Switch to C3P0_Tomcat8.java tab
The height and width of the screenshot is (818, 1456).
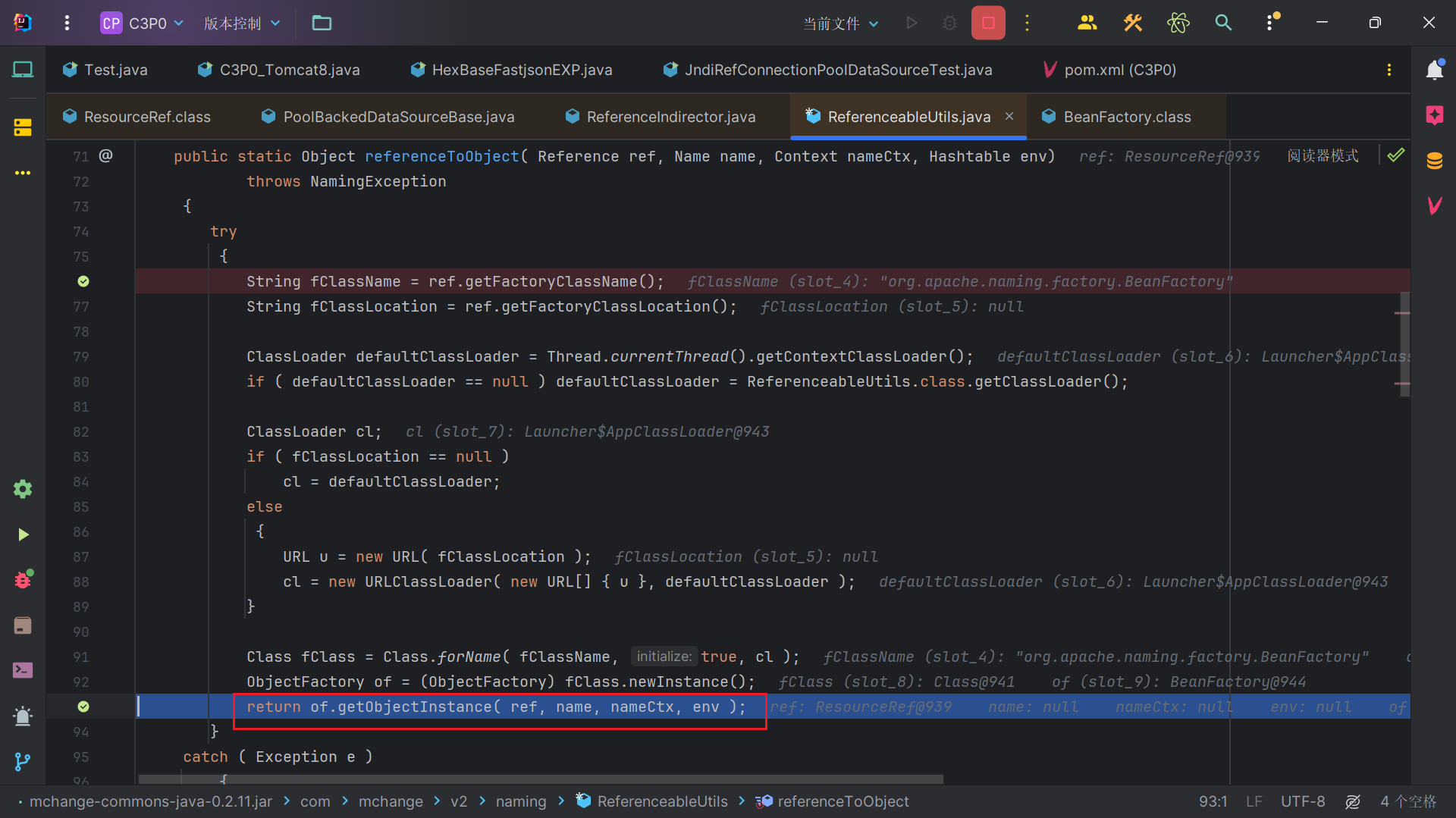click(278, 70)
